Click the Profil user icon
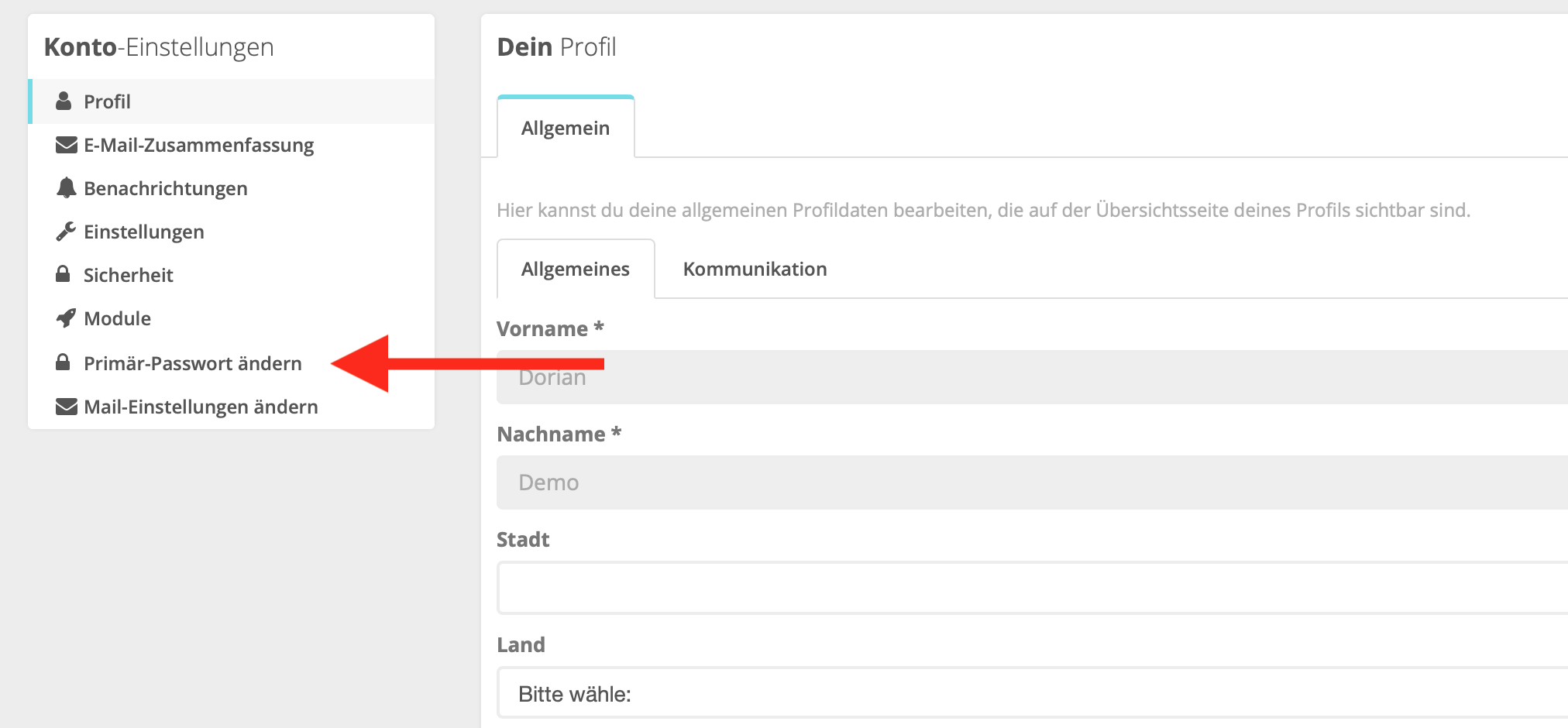Viewport: 1568px width, 728px height. click(x=64, y=101)
